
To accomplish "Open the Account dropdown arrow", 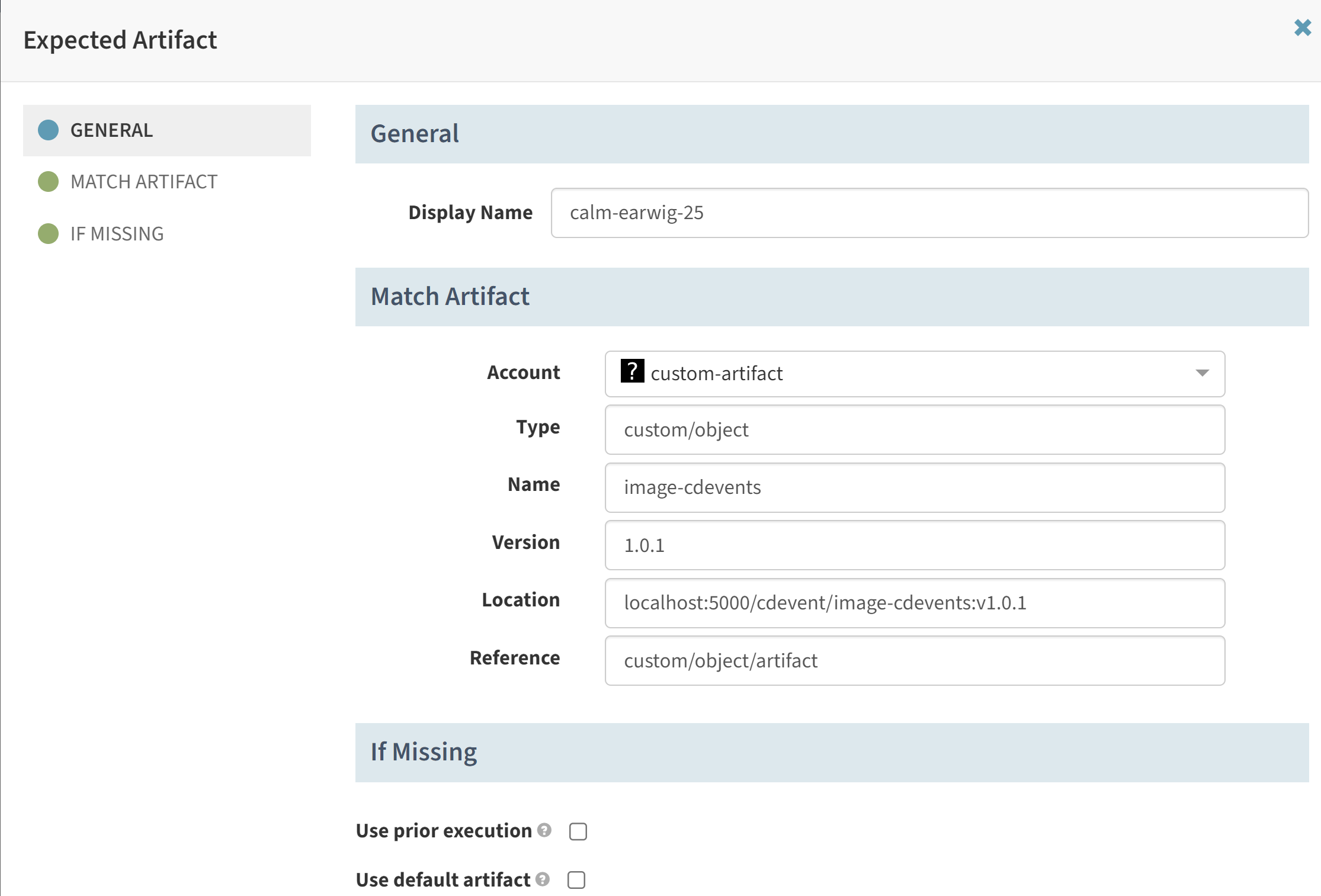I will click(x=1202, y=373).
